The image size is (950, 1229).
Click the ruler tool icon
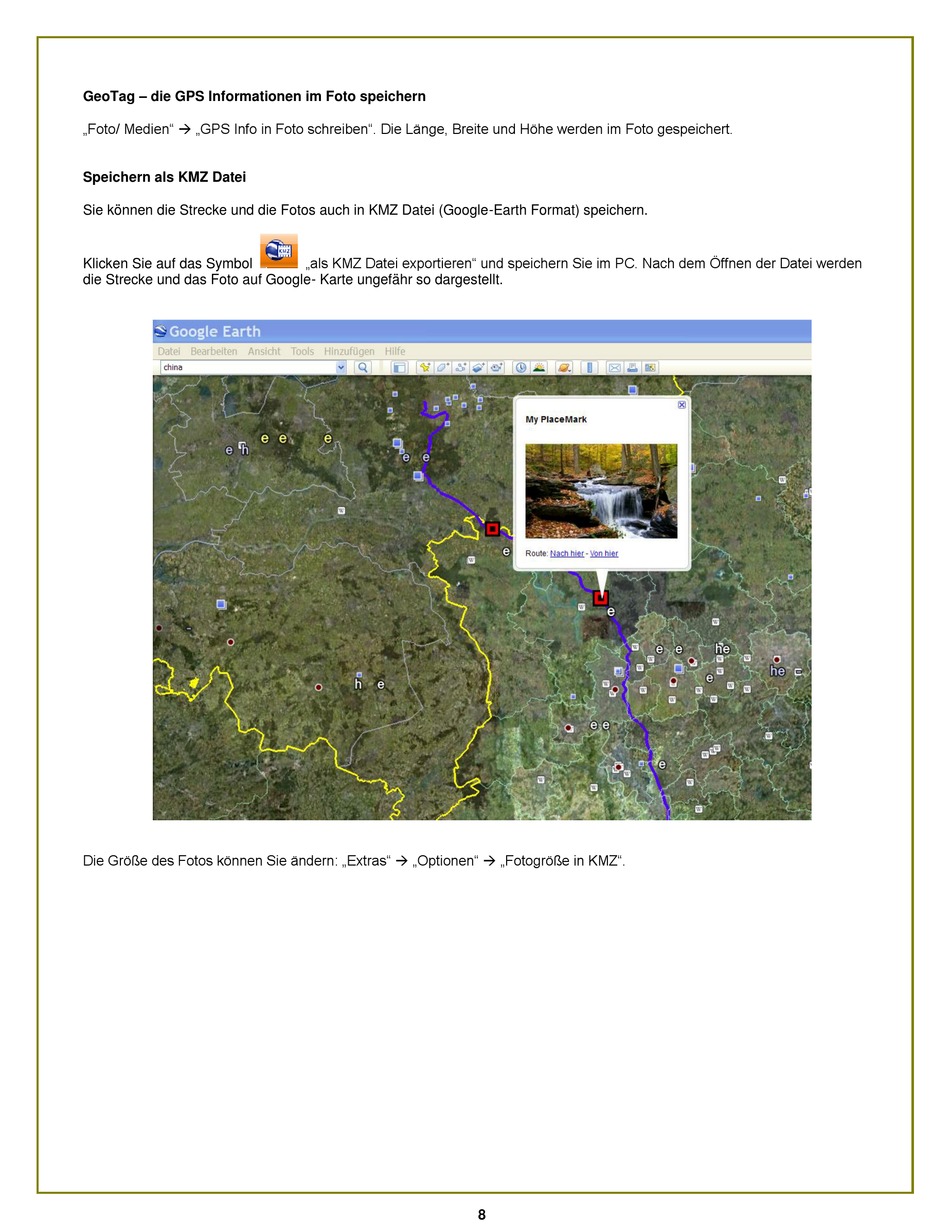(x=589, y=367)
